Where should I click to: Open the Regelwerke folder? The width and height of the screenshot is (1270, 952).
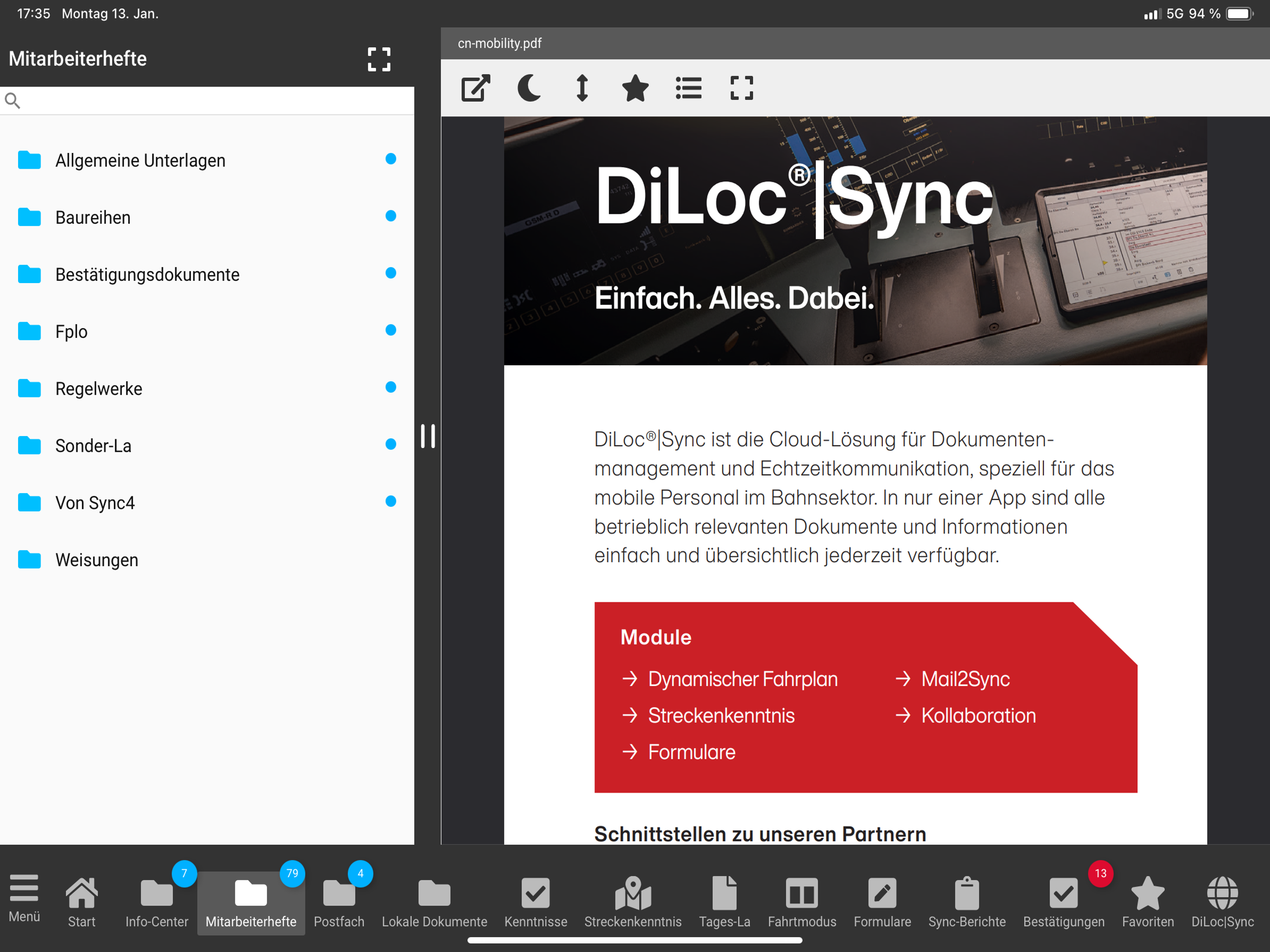(x=207, y=388)
